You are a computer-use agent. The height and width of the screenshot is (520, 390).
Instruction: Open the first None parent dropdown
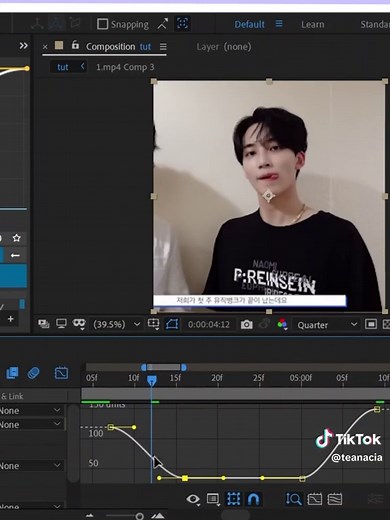[31, 411]
